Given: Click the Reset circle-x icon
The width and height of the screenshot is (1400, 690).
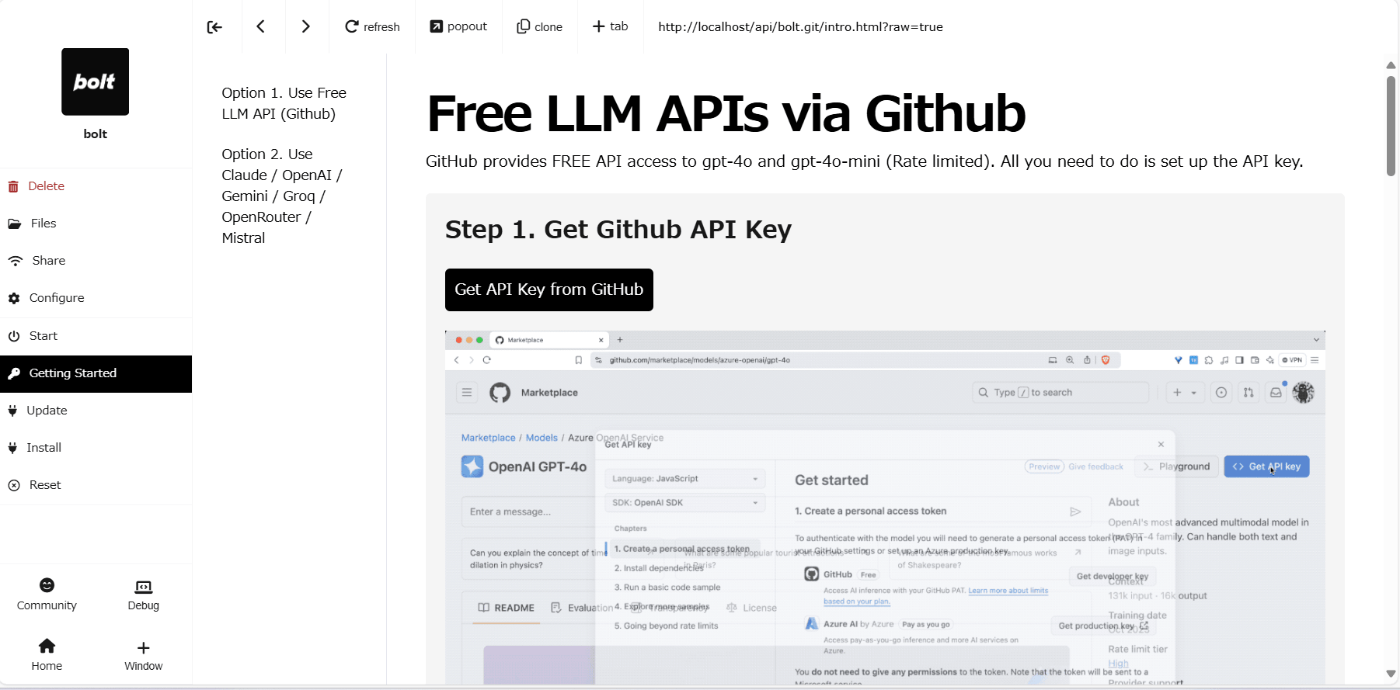Looking at the screenshot, I should pos(14,485).
